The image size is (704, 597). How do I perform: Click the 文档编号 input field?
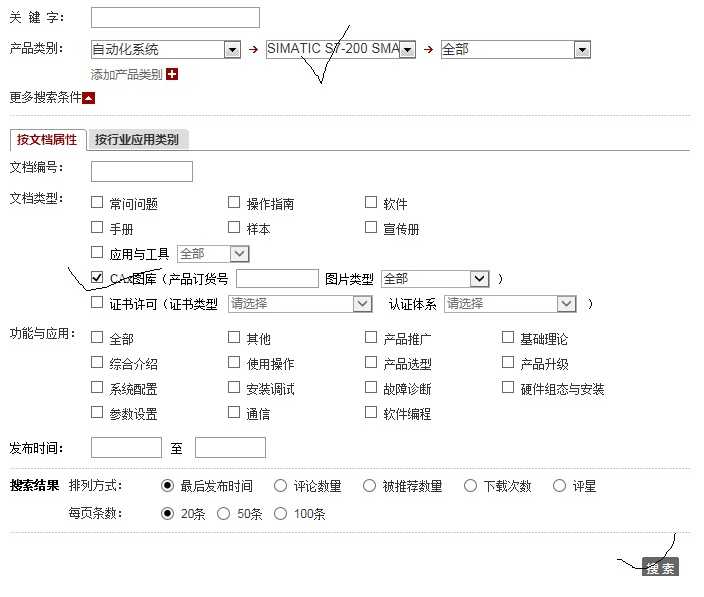point(142,171)
